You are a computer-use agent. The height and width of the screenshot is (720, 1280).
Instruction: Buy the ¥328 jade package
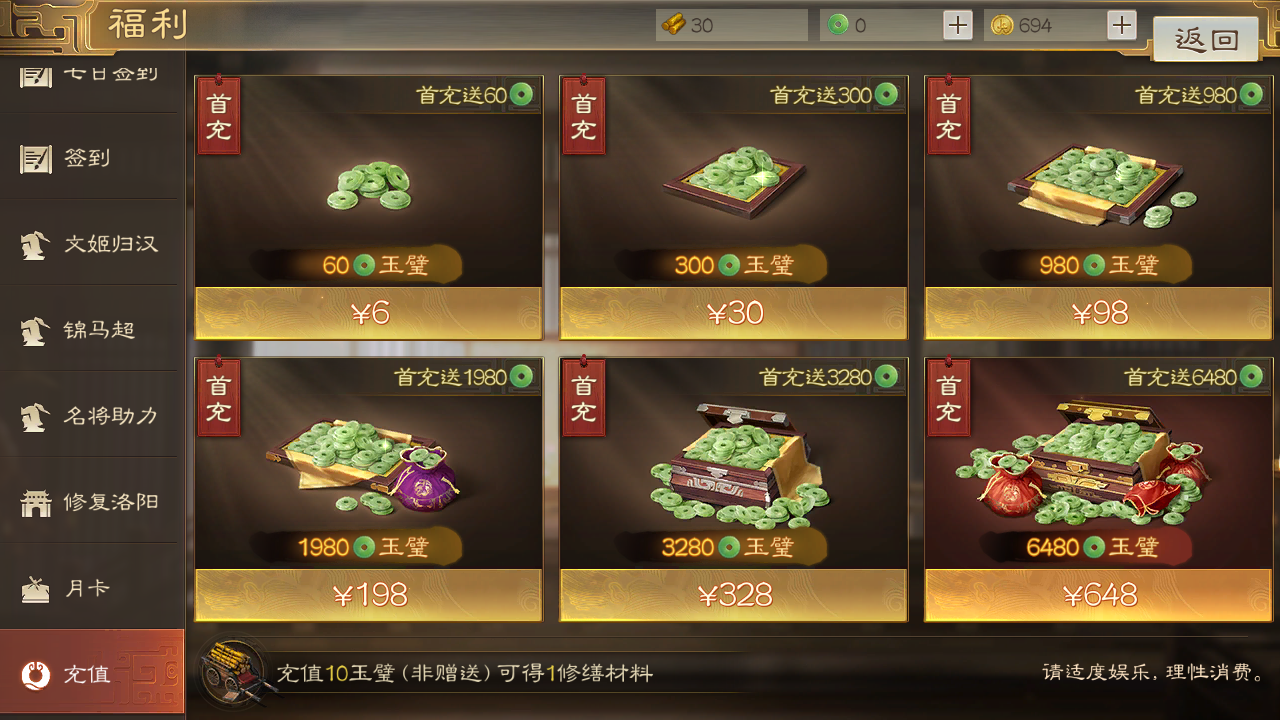[734, 596]
